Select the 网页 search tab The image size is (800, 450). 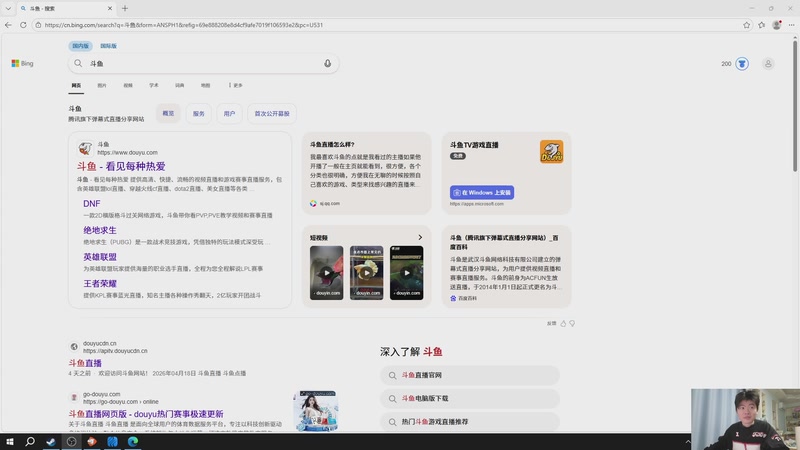(x=76, y=85)
